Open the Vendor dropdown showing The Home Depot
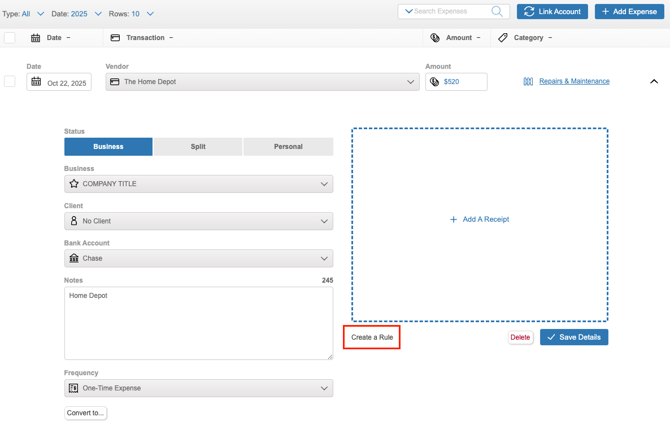The height and width of the screenshot is (426, 670). coord(262,82)
